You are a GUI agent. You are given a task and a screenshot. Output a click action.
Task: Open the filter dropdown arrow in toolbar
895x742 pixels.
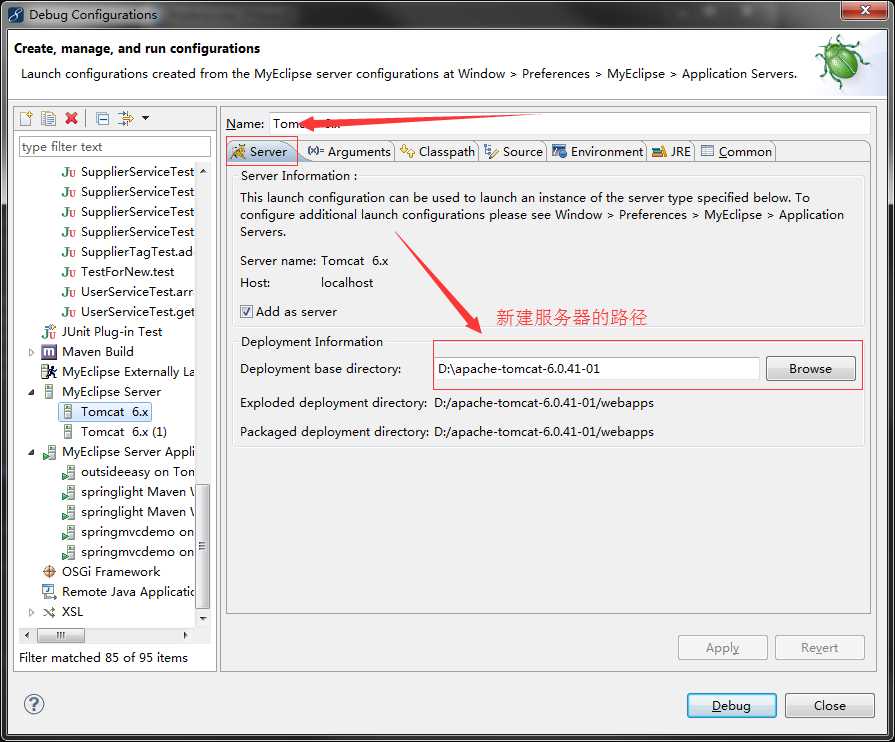point(146,118)
